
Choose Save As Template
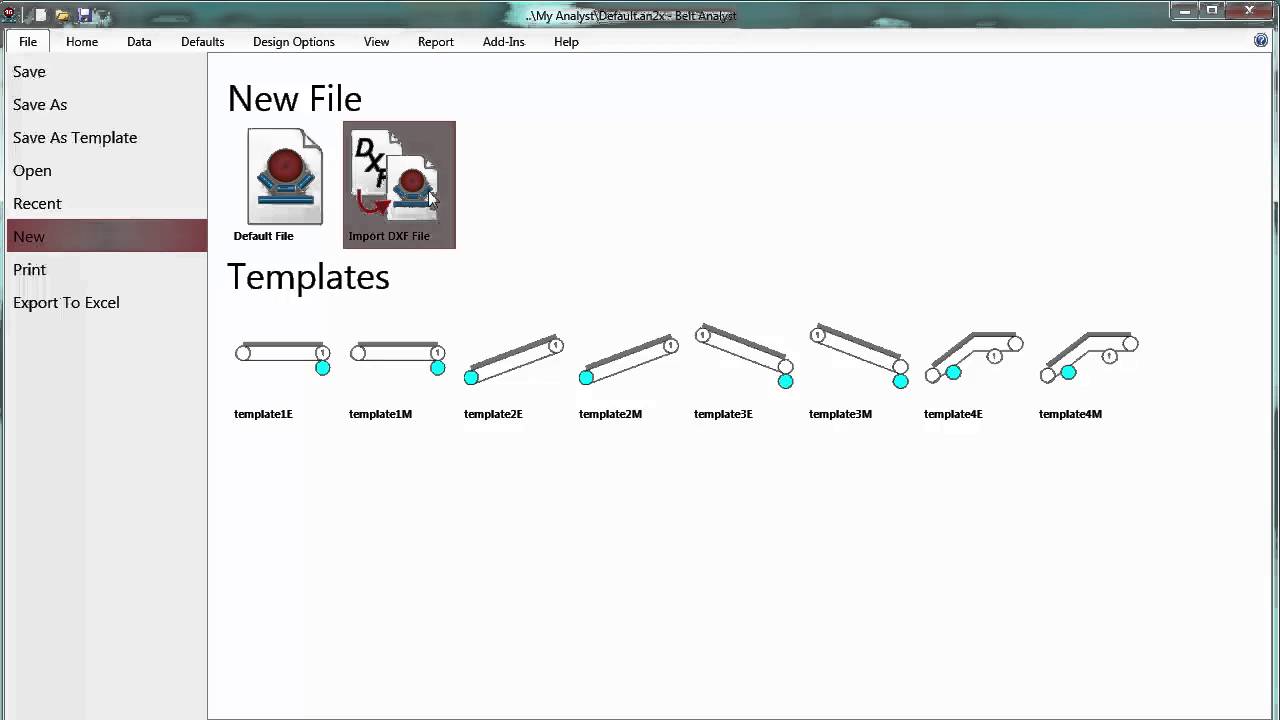click(106, 138)
